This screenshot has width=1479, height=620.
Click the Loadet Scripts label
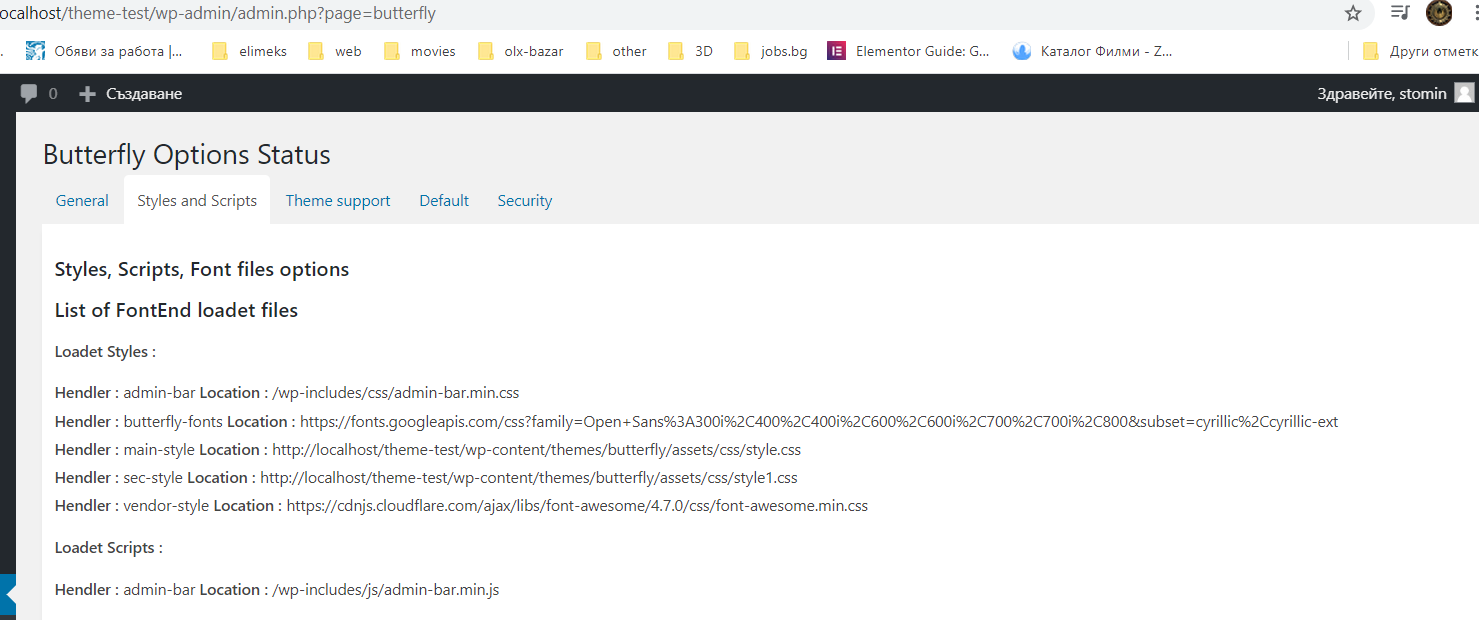[x=109, y=548]
